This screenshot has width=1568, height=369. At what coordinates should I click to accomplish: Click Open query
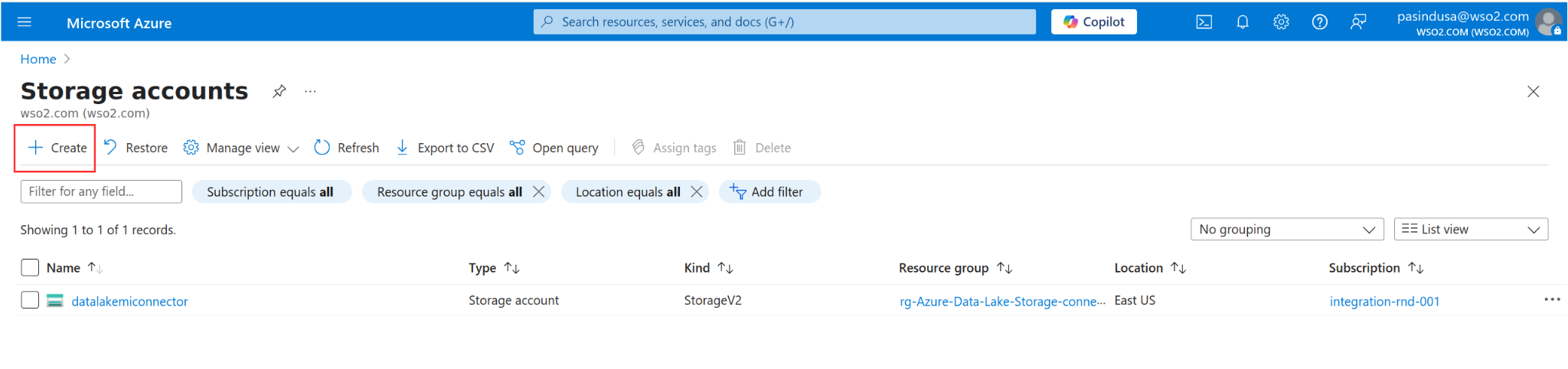554,148
